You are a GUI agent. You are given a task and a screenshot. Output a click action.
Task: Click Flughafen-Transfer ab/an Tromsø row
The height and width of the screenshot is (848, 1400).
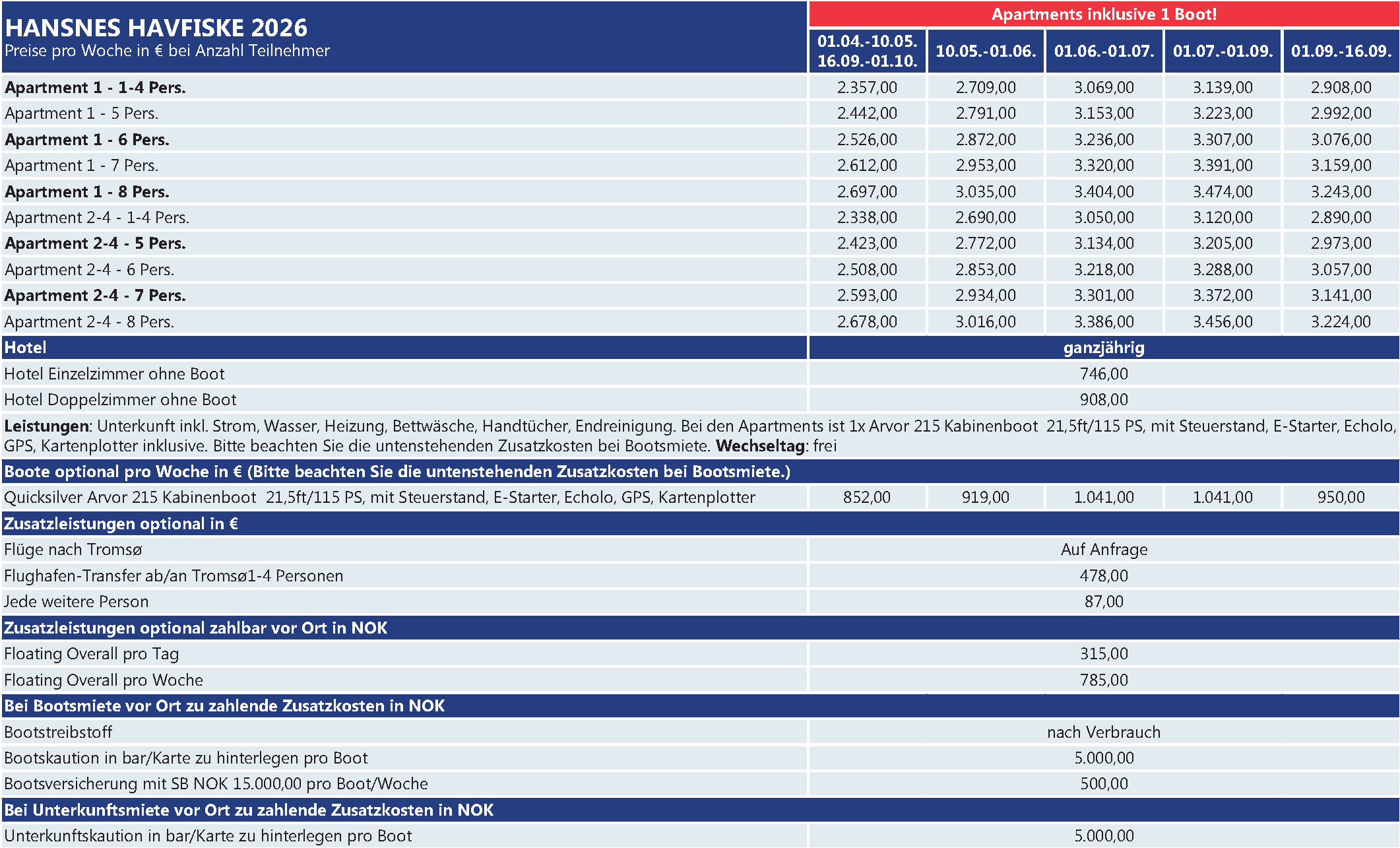[x=174, y=576]
